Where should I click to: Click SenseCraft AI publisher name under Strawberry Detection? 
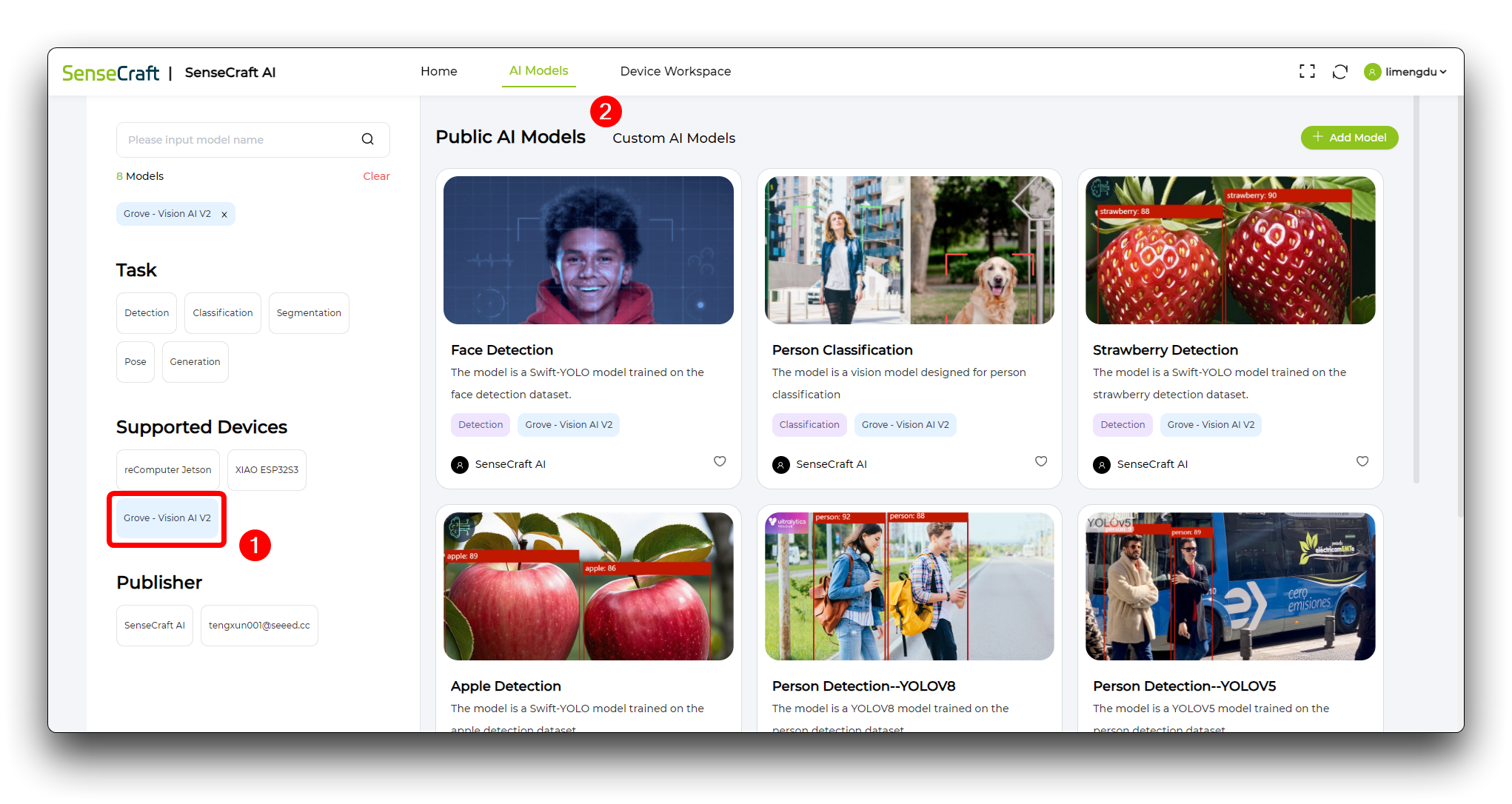[x=1152, y=464]
